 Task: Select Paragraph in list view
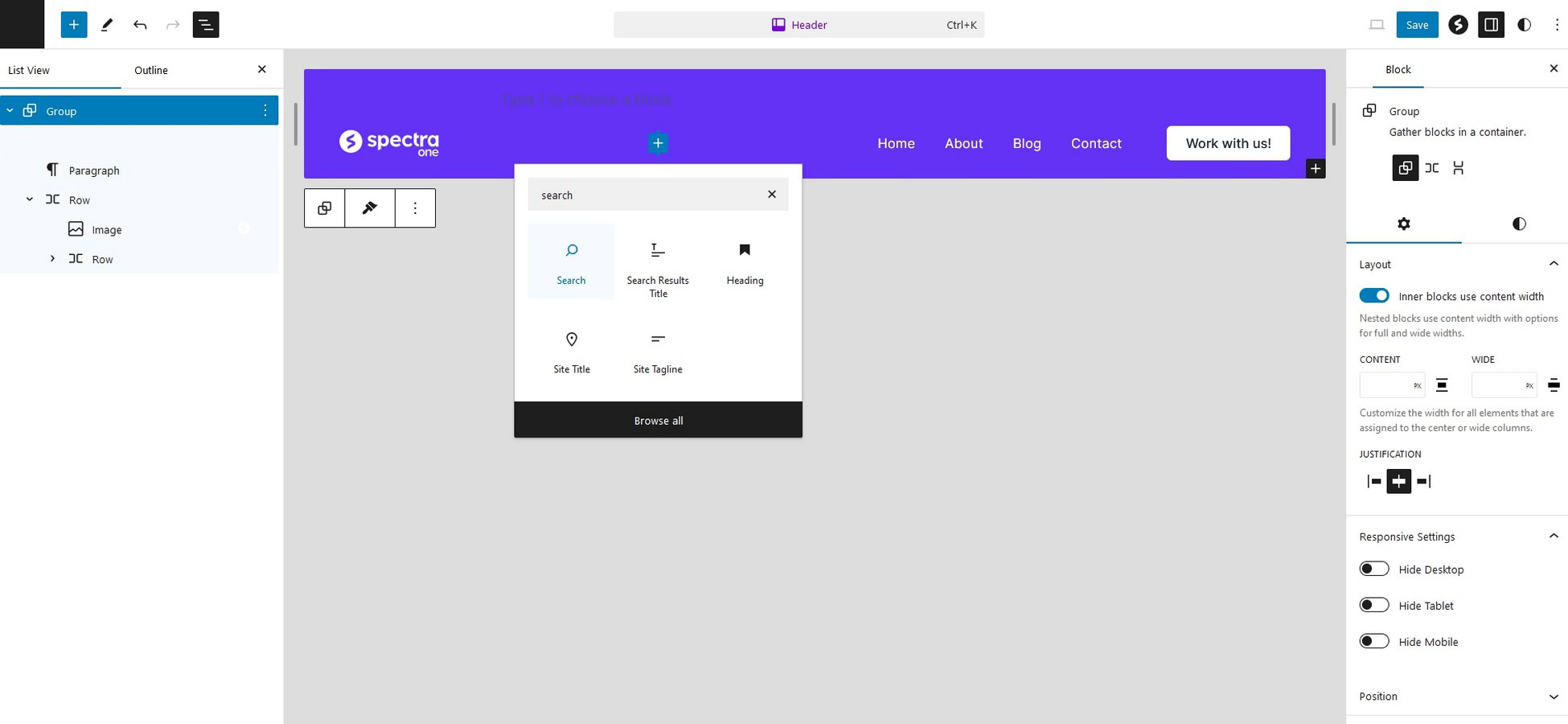(x=94, y=171)
